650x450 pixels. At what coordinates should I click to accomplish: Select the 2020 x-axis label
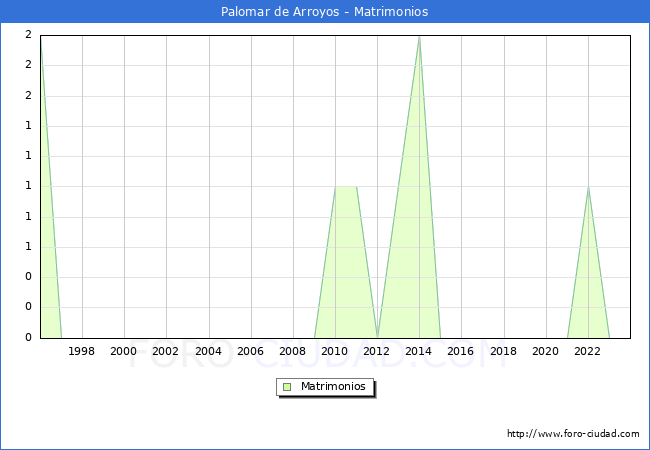coord(546,351)
